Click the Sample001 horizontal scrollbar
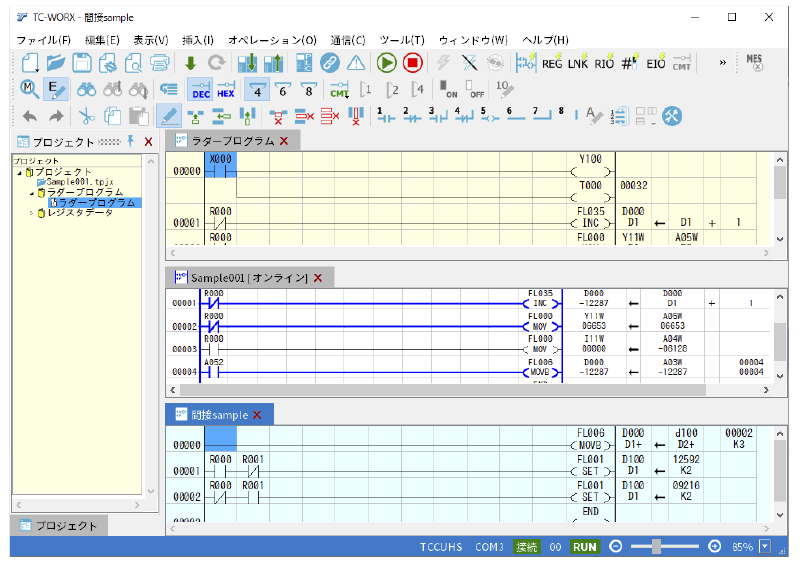The height and width of the screenshot is (562, 800). [443, 390]
